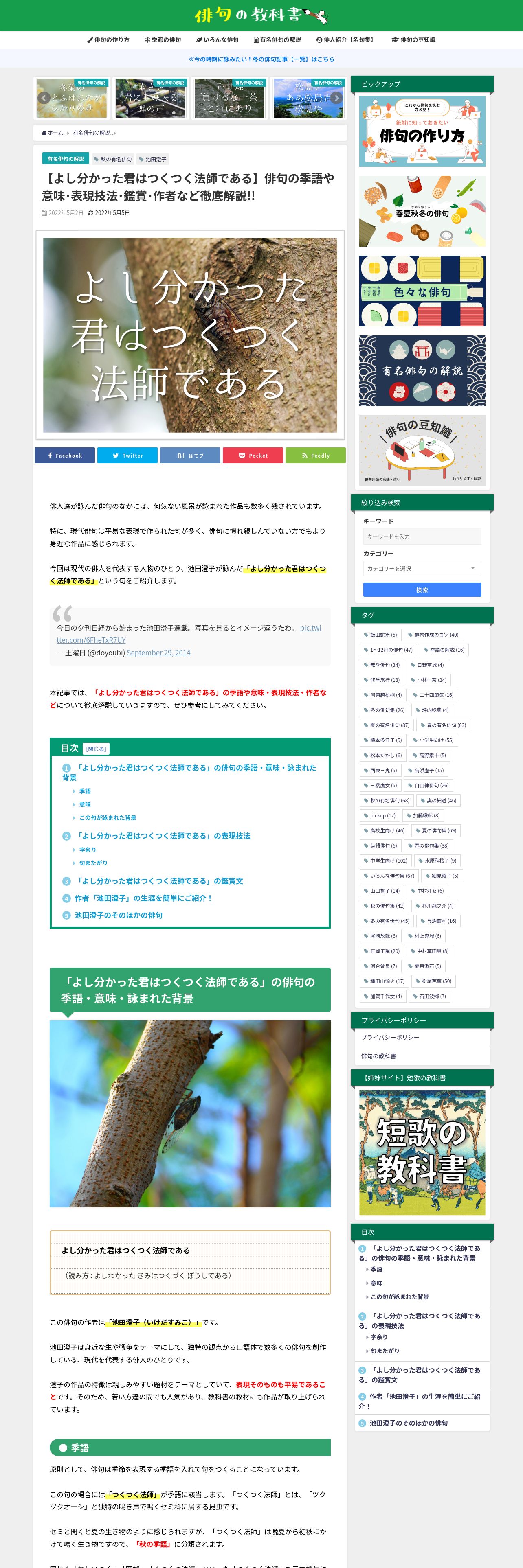The width and height of the screenshot is (523, 1568).
Task: Click the carousel next arrow
Action: 337,97
